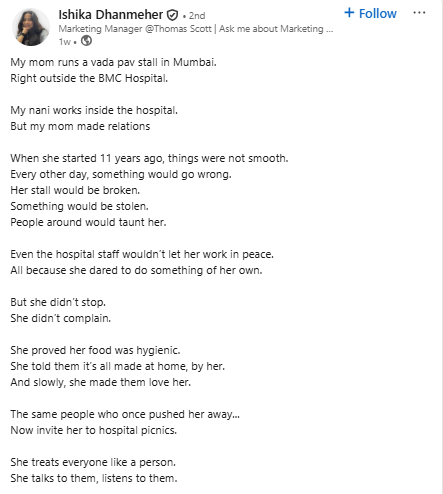443x494 pixels.
Task: Click the text 'Right outside the BMC Hospital'
Action: pyautogui.click(x=89, y=78)
